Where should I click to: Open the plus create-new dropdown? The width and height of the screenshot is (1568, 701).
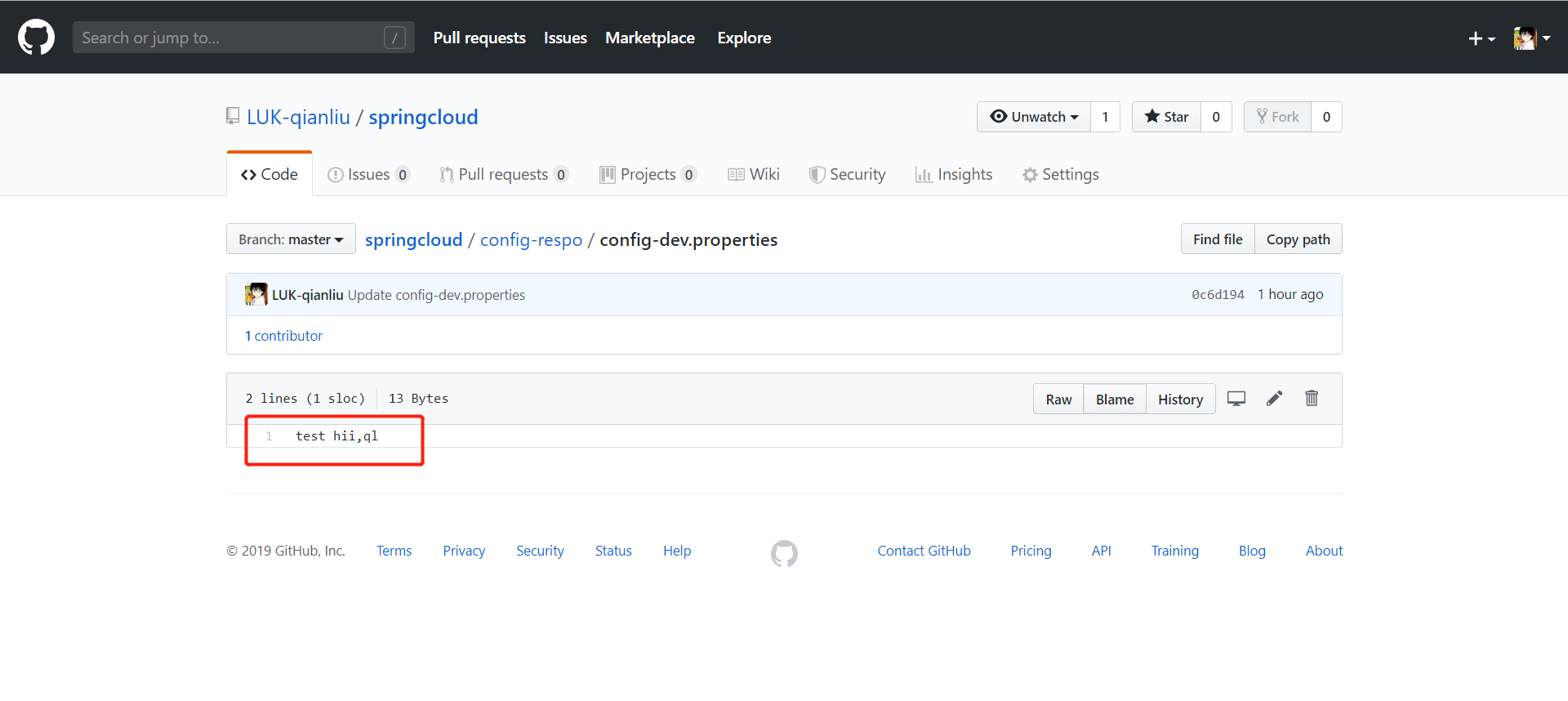1481,38
